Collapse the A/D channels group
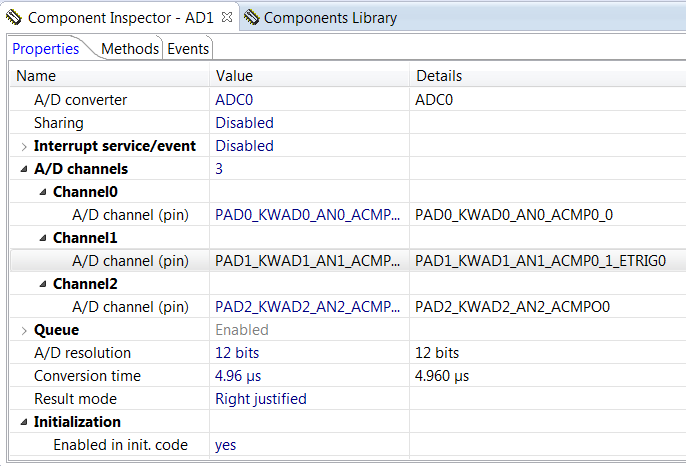This screenshot has width=686, height=466. click(x=24, y=169)
